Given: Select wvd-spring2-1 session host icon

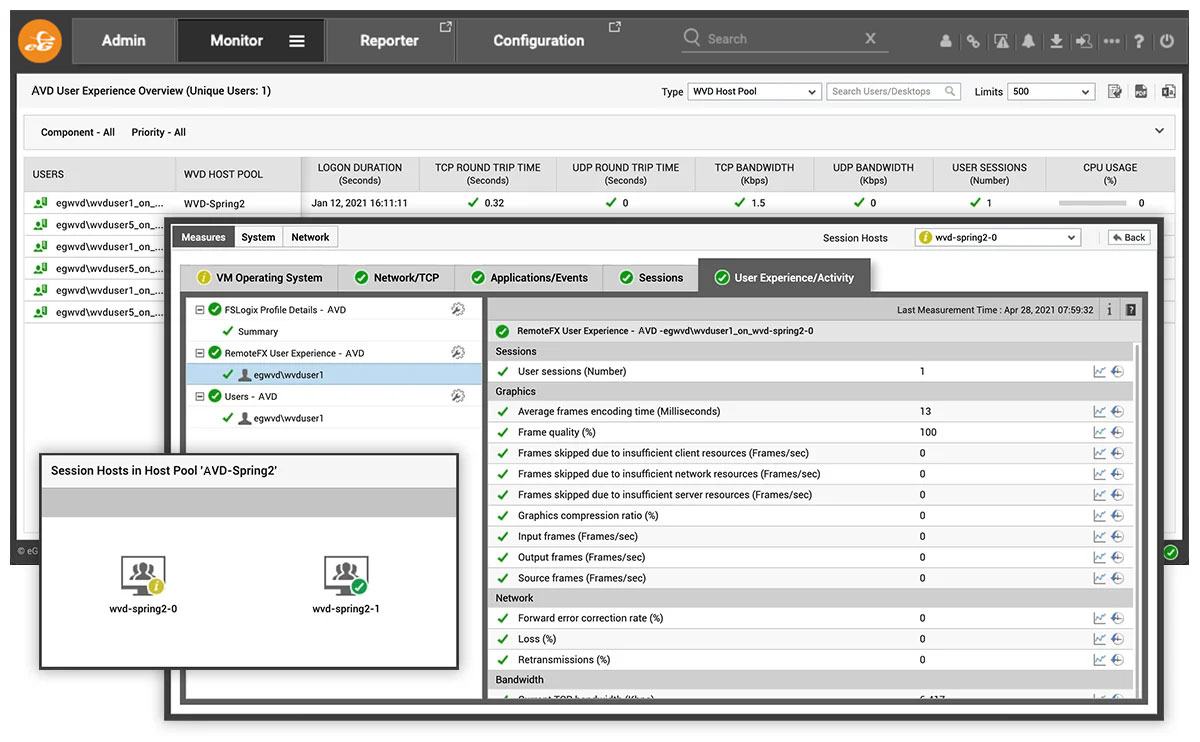Looking at the screenshot, I should (346, 576).
